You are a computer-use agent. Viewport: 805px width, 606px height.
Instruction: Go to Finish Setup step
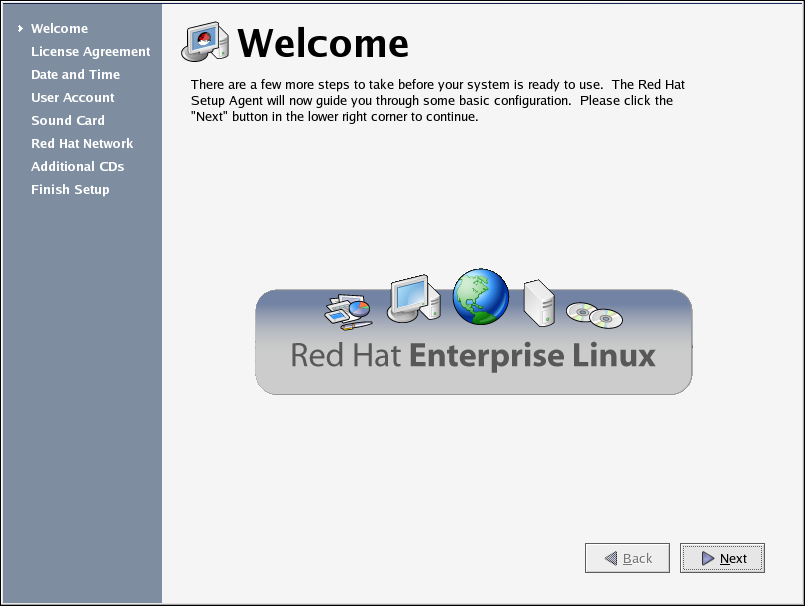[70, 190]
